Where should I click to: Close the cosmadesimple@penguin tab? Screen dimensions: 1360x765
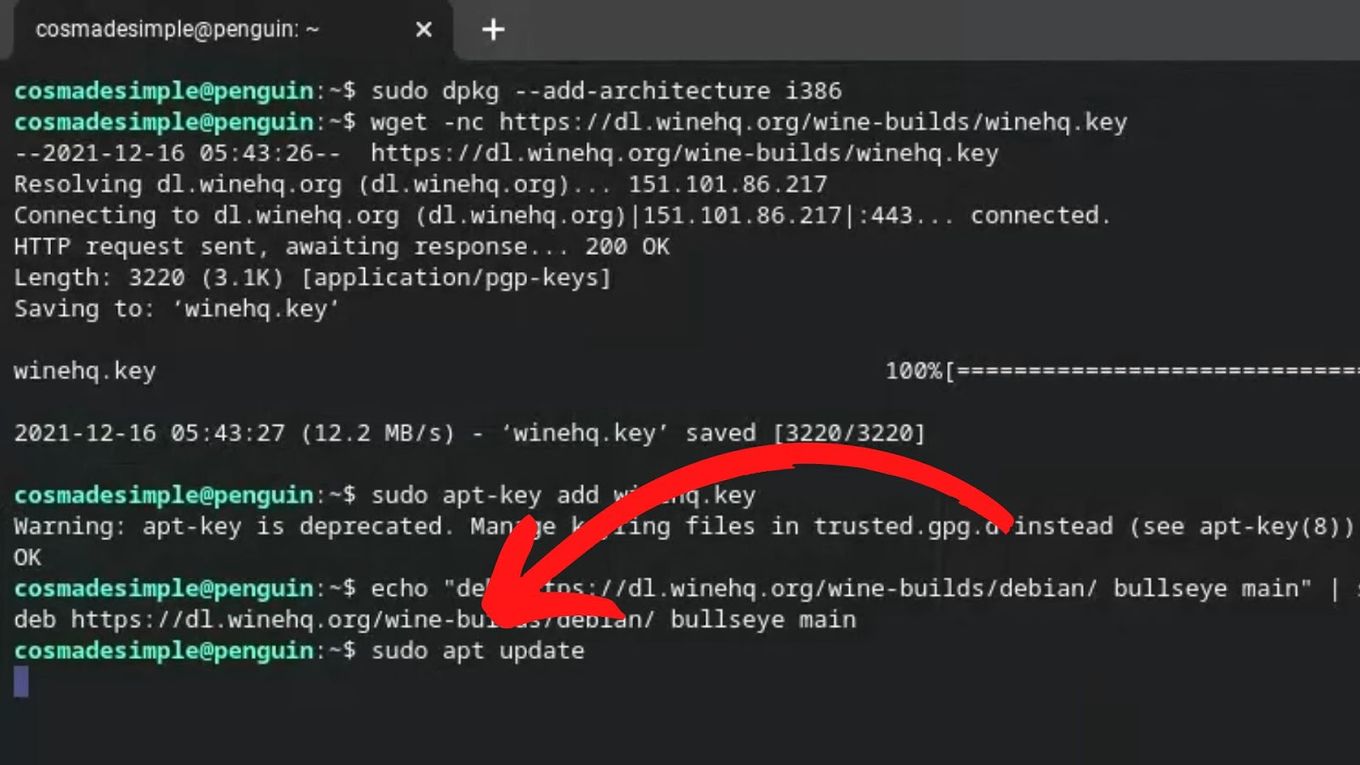pos(423,30)
